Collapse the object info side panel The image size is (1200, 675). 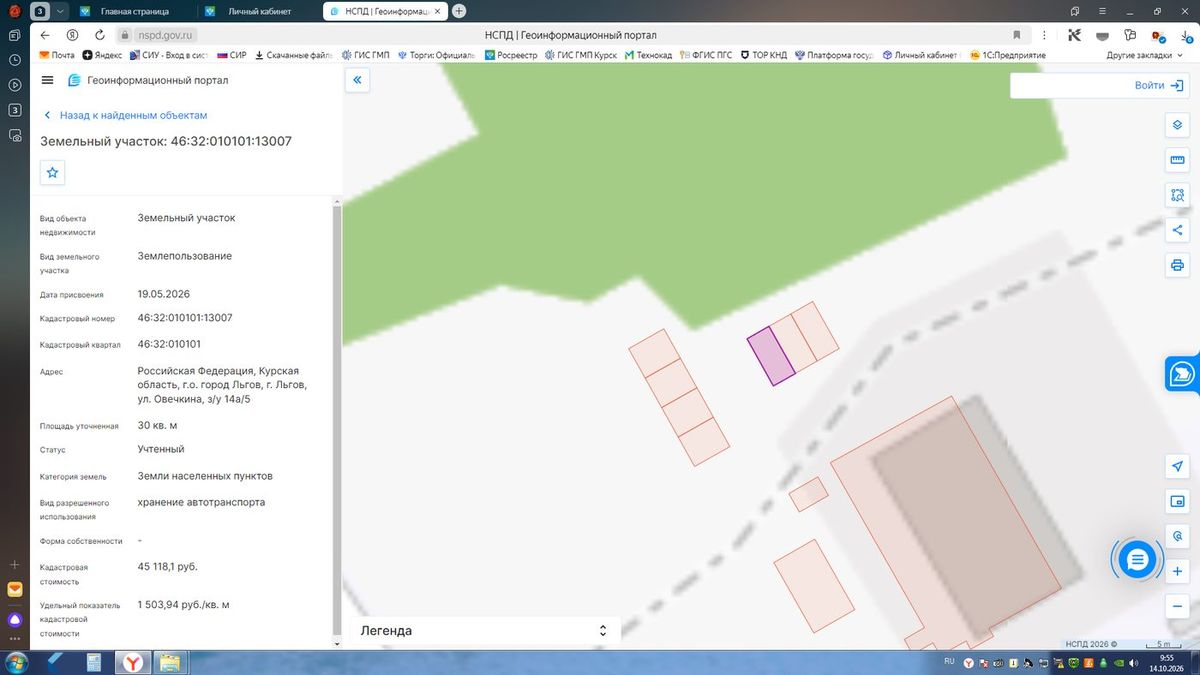coord(358,80)
